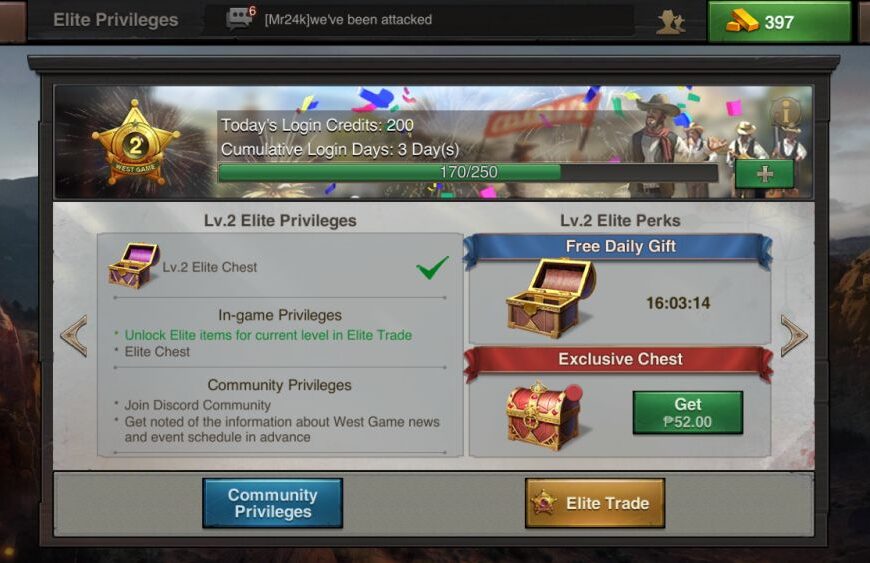Open the Community Privileges button

[272, 503]
